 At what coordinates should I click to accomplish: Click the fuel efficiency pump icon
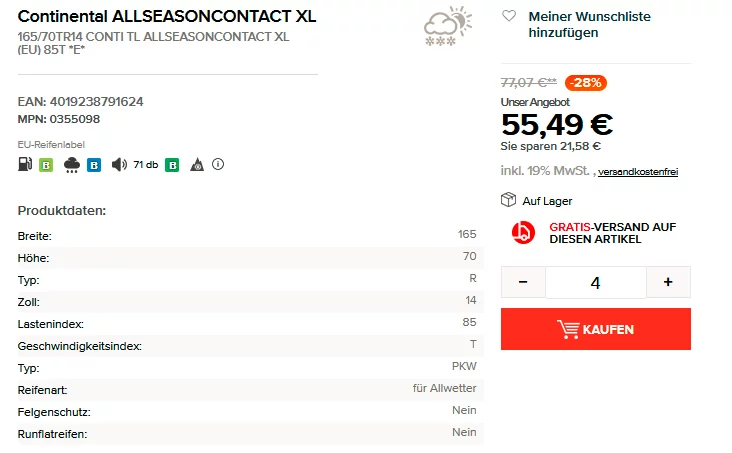click(25, 164)
